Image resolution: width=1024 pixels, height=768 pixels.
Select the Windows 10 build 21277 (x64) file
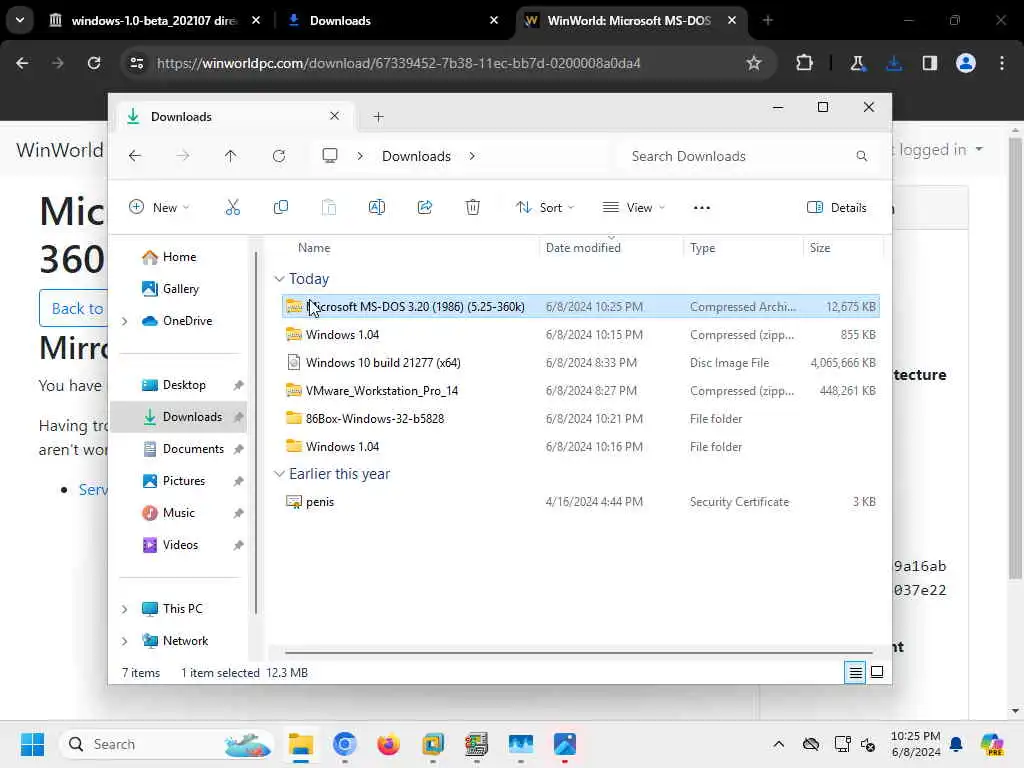581,363
